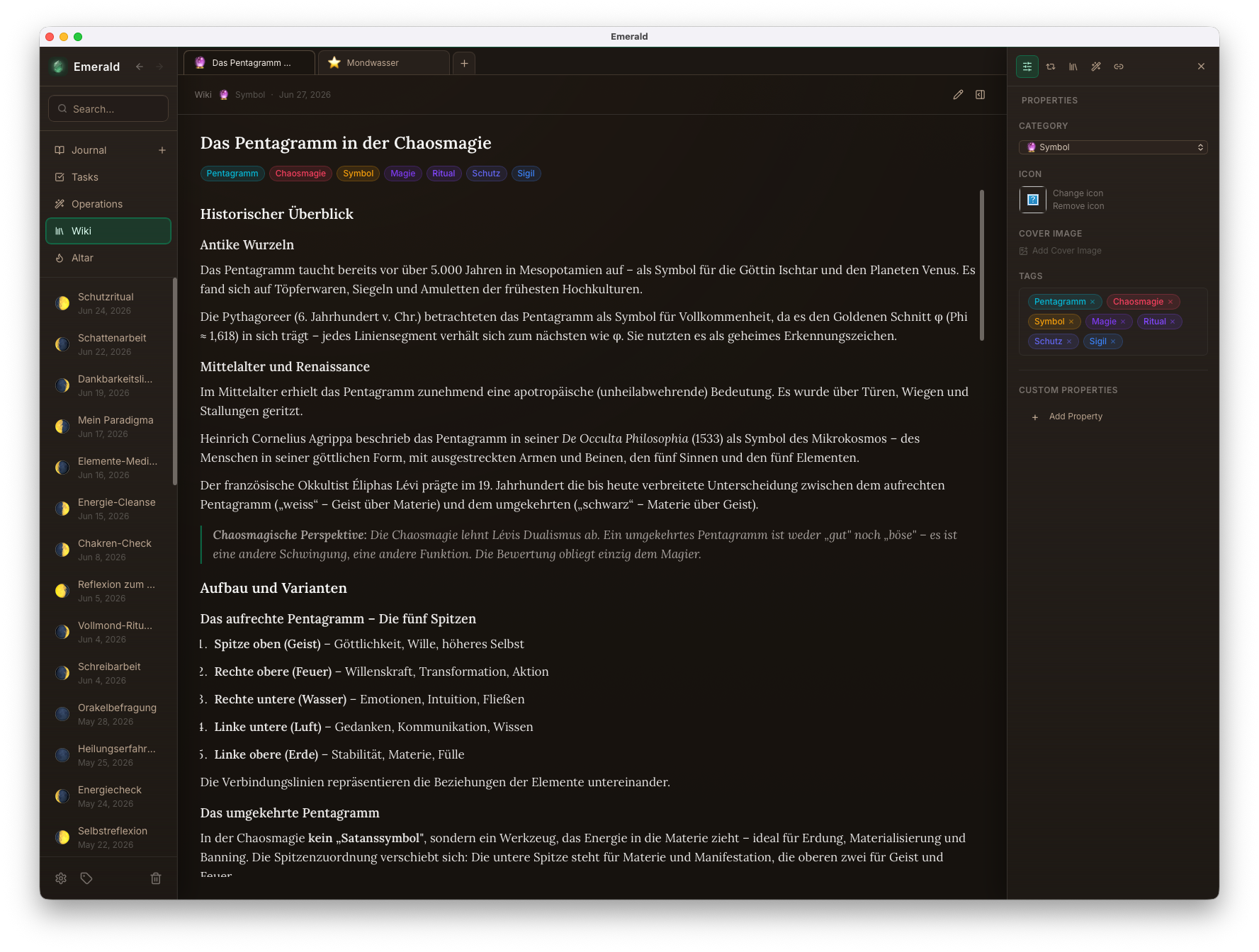Open the library icon in right panel toolbar
Viewport: 1259px width, 952px height.
point(1073,67)
